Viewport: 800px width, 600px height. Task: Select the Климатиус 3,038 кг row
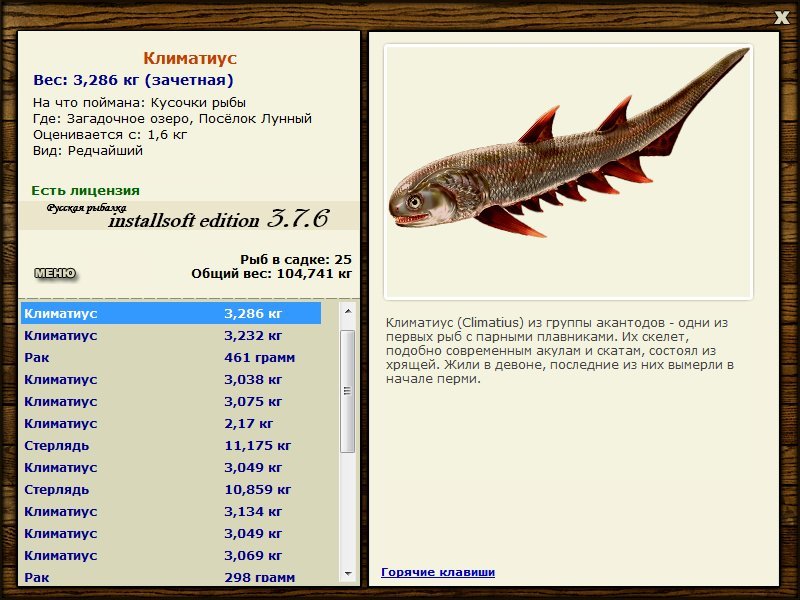171,379
